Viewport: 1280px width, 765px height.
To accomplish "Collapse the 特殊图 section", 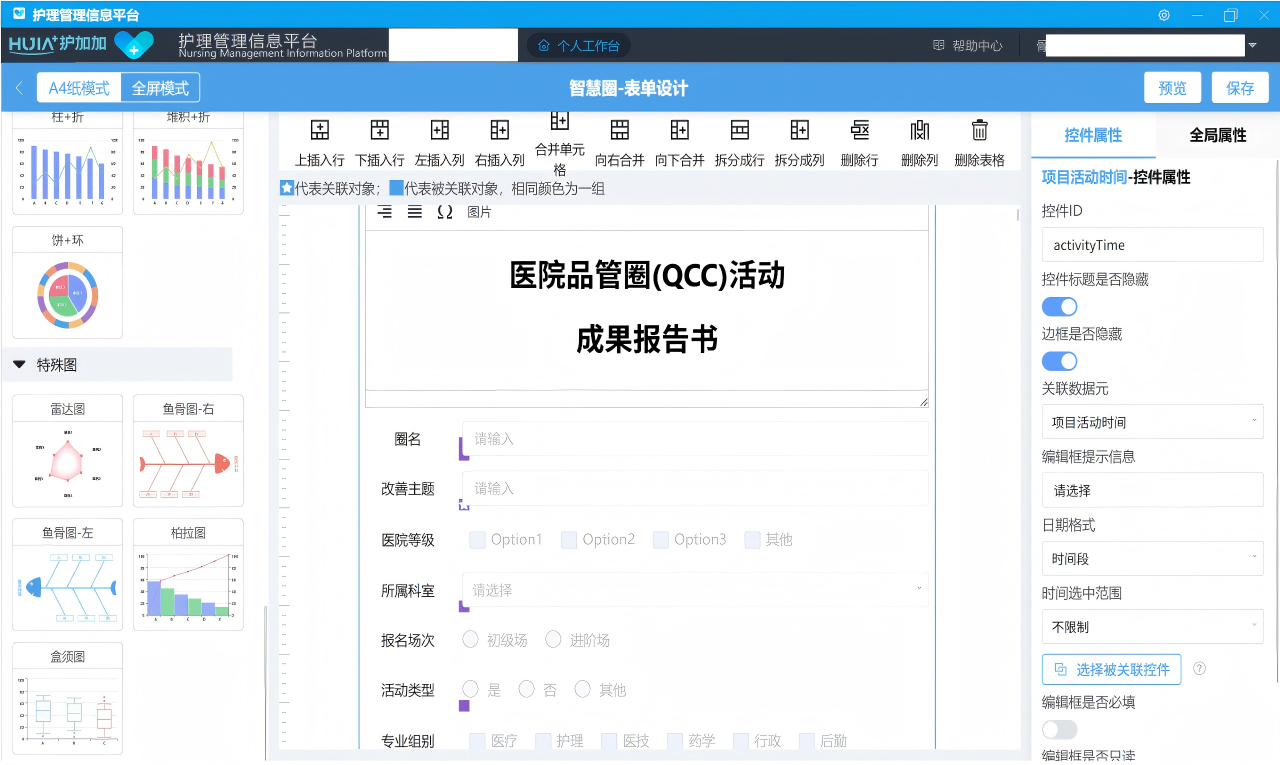I will click(19, 365).
